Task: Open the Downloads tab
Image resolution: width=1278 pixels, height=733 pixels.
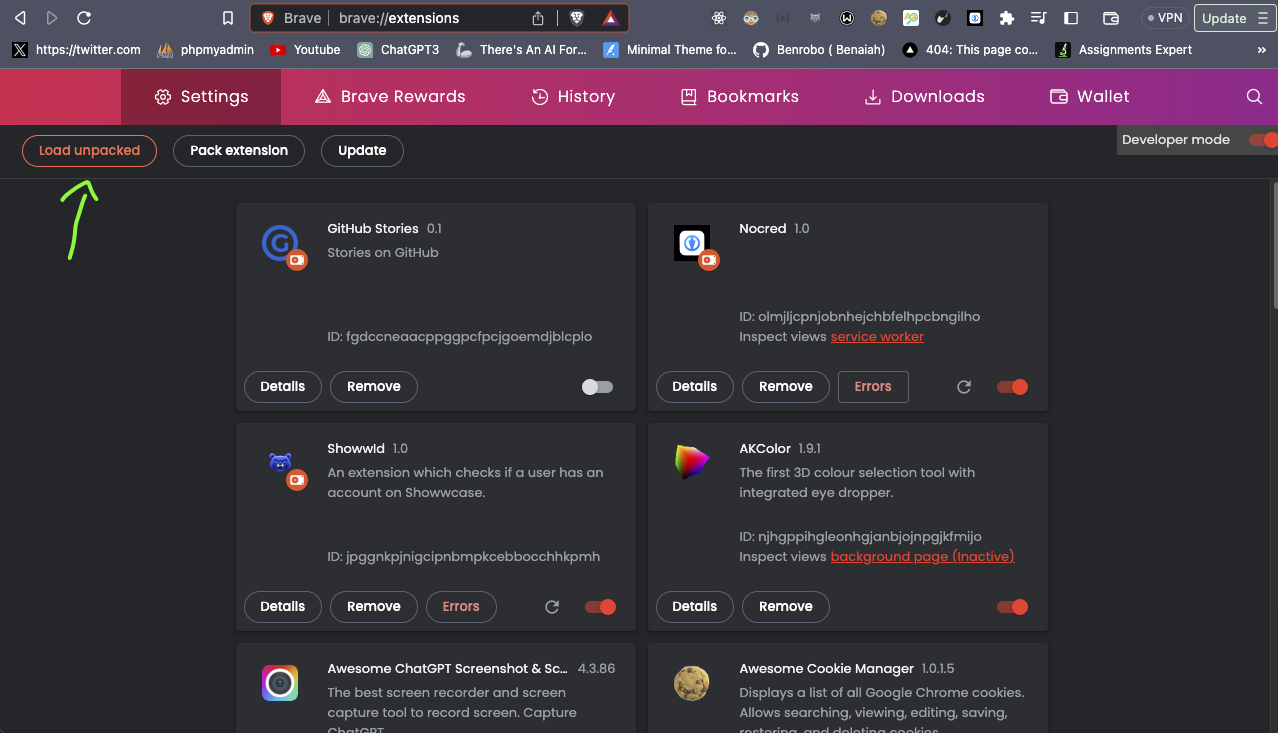Action: (925, 96)
